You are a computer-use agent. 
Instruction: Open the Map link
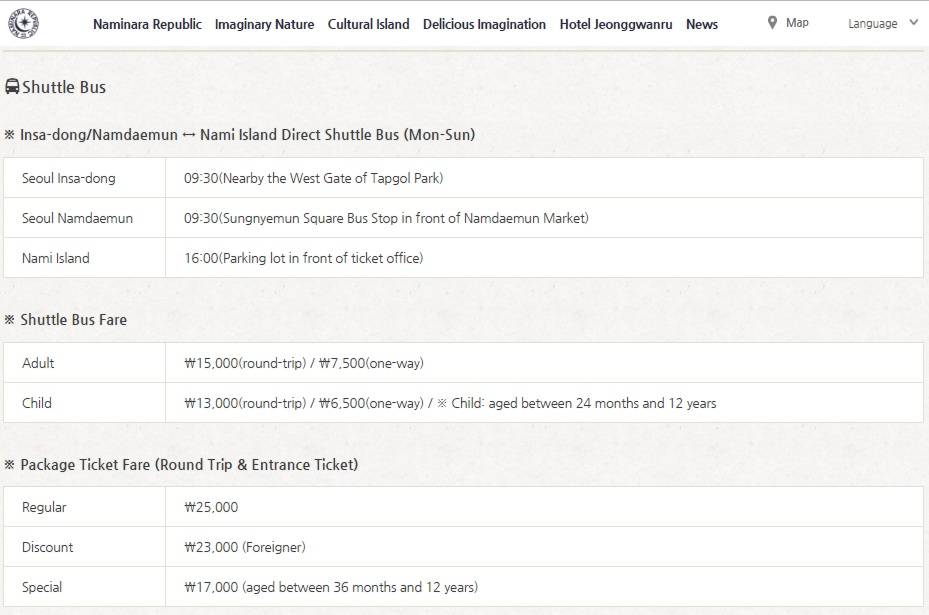coord(797,23)
